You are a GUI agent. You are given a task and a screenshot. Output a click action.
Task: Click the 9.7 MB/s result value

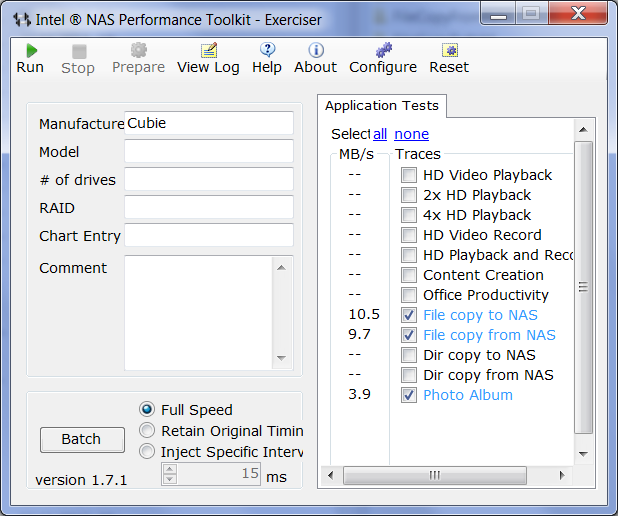point(359,334)
